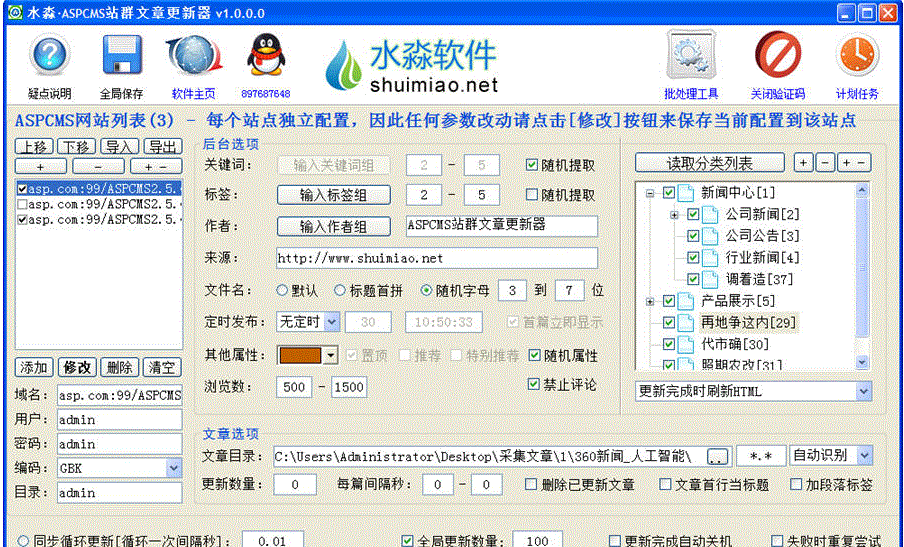The width and height of the screenshot is (904, 547).
Task: Click the 删除 site button
Action: [119, 367]
